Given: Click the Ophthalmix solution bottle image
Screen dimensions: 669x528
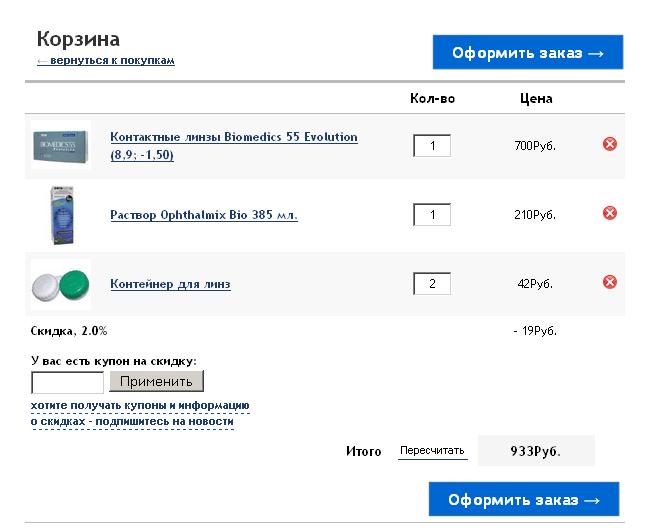Looking at the screenshot, I should (x=60, y=213).
